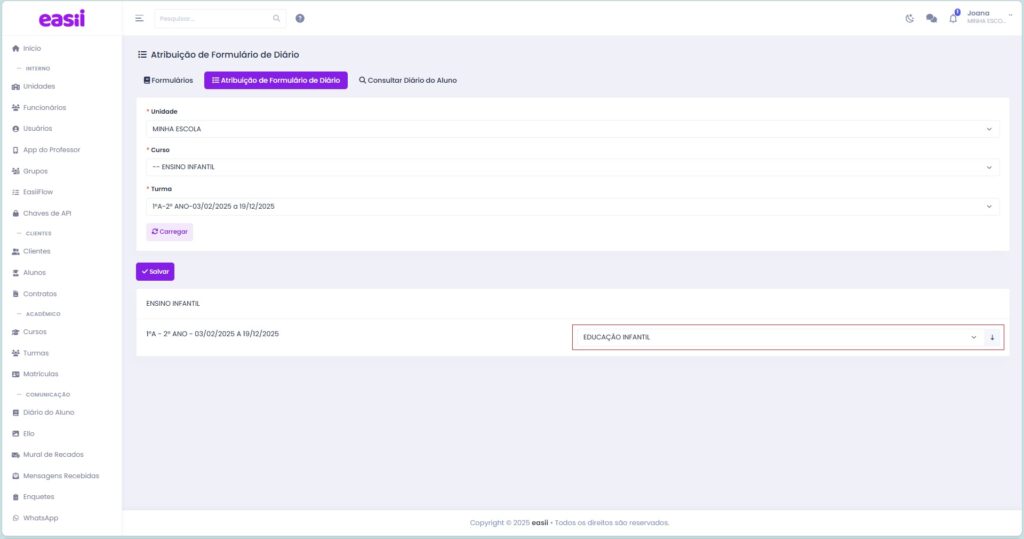
Task: Open the Curso dropdown
Action: (x=572, y=167)
